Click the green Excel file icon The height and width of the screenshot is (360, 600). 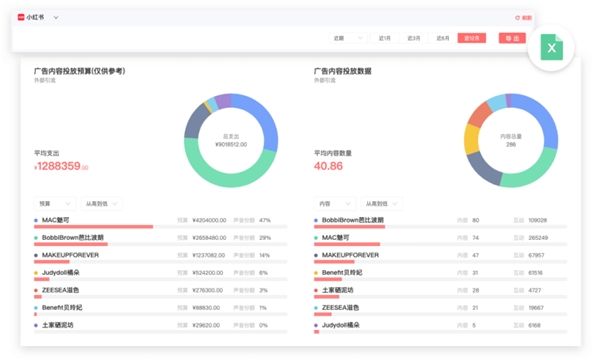[x=551, y=47]
